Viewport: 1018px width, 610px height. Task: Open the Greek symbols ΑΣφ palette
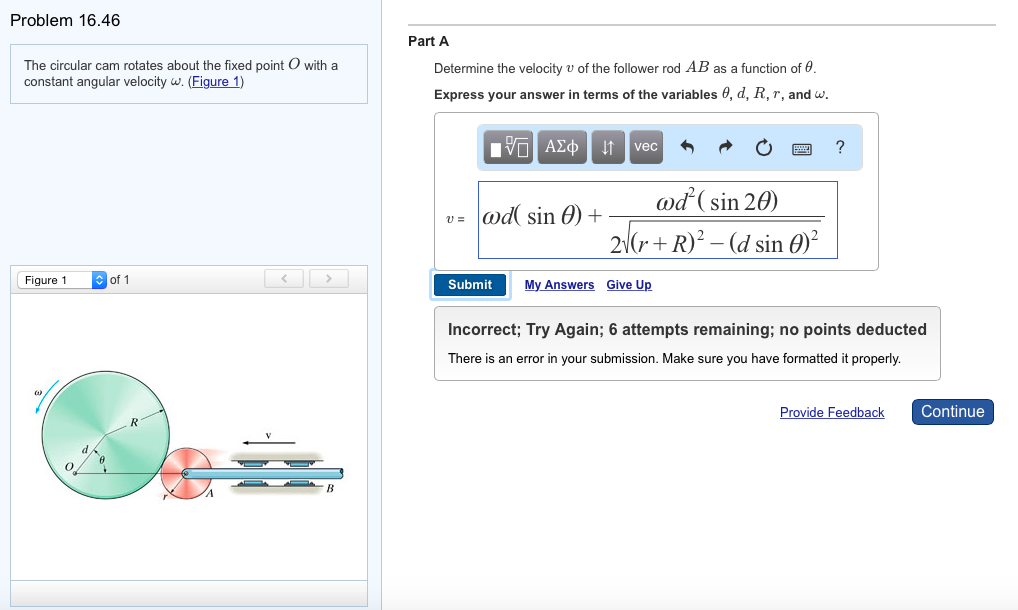click(x=562, y=147)
